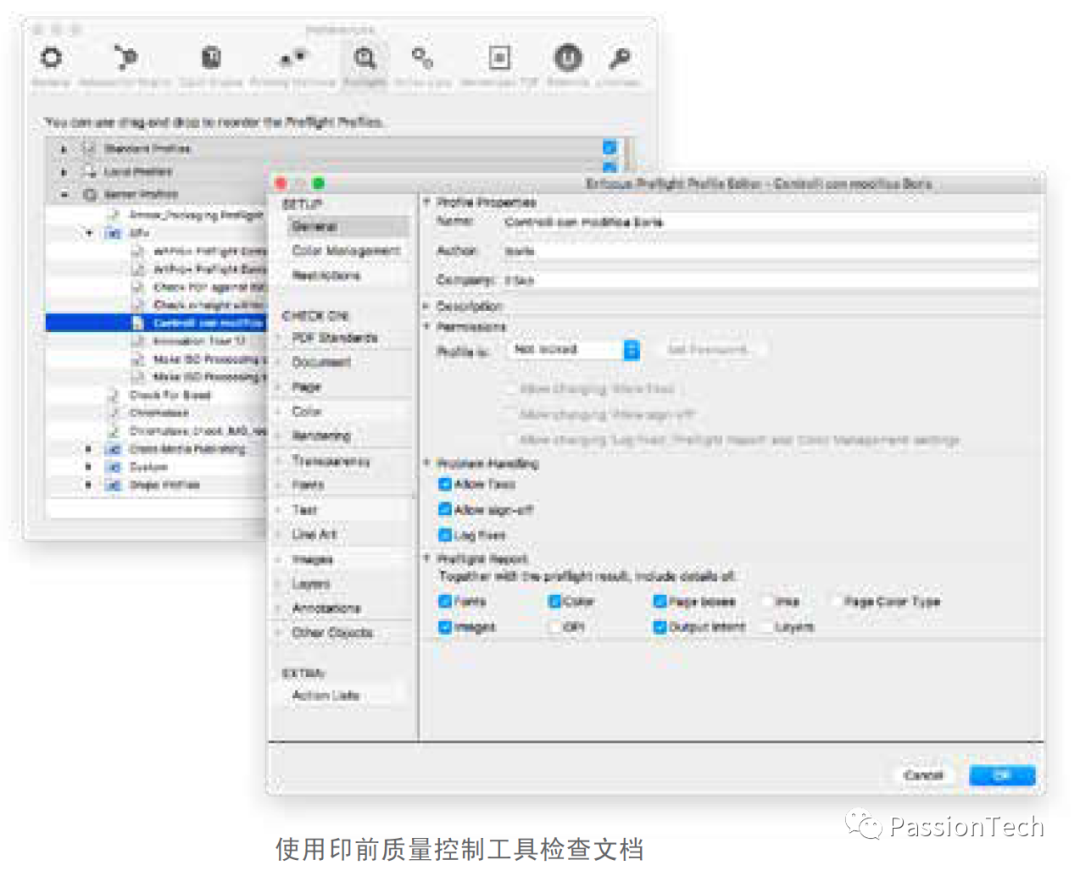Collapse the Problem Handling section
The width and height of the screenshot is (1080, 871).
point(426,463)
